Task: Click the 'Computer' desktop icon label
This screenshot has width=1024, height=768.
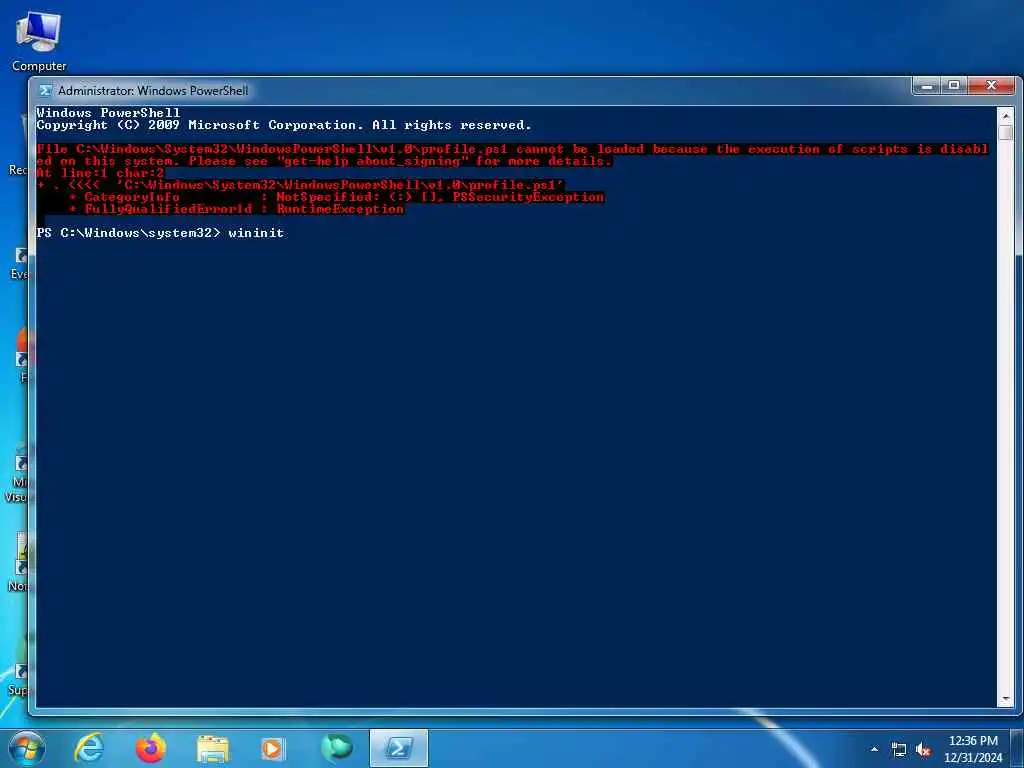Action: click(39, 66)
